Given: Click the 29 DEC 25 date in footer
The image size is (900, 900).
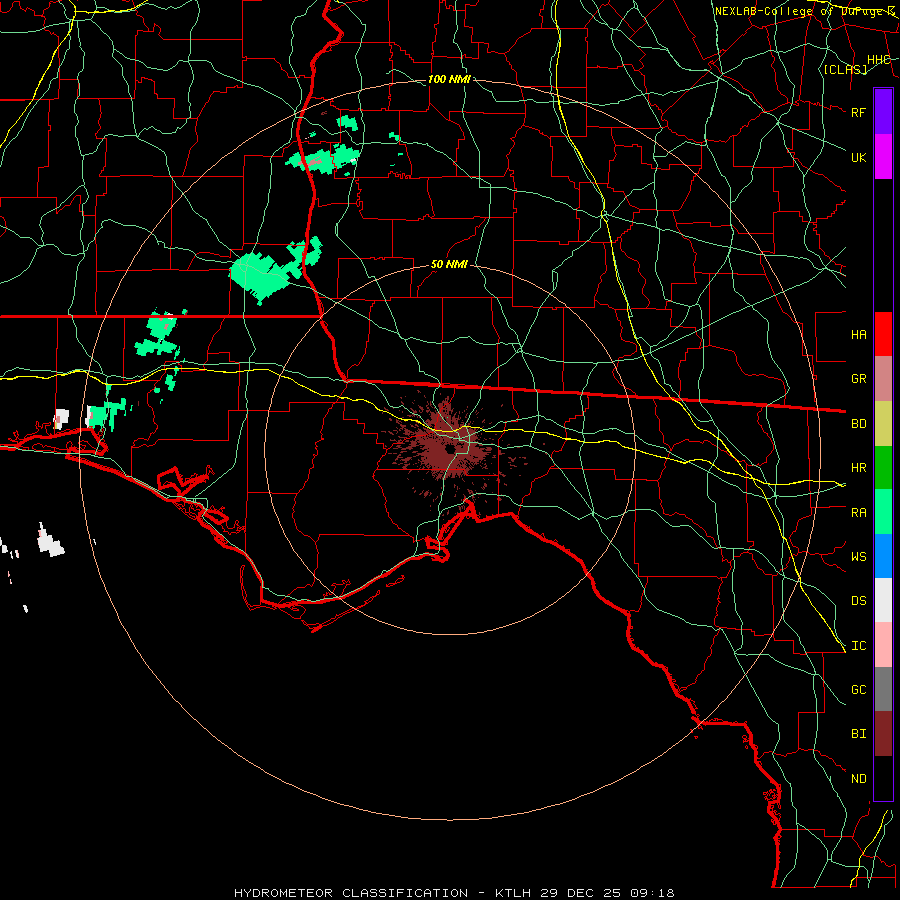Looking at the screenshot, I should click(x=583, y=893).
